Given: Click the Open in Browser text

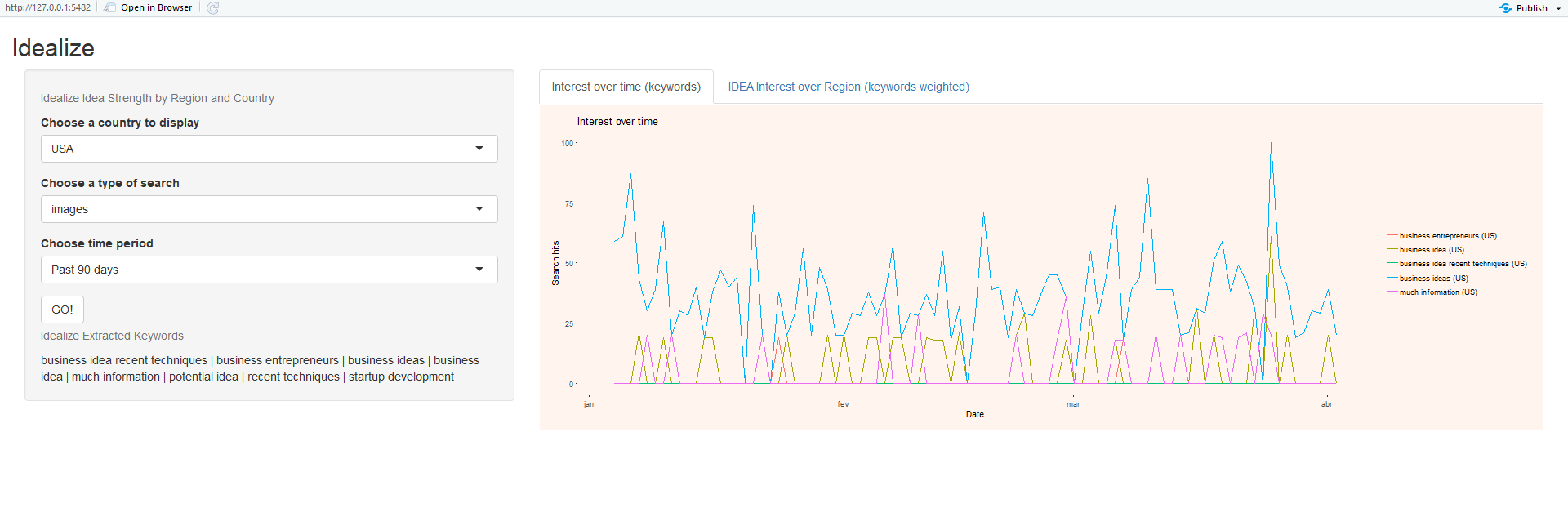Looking at the screenshot, I should 157,8.
